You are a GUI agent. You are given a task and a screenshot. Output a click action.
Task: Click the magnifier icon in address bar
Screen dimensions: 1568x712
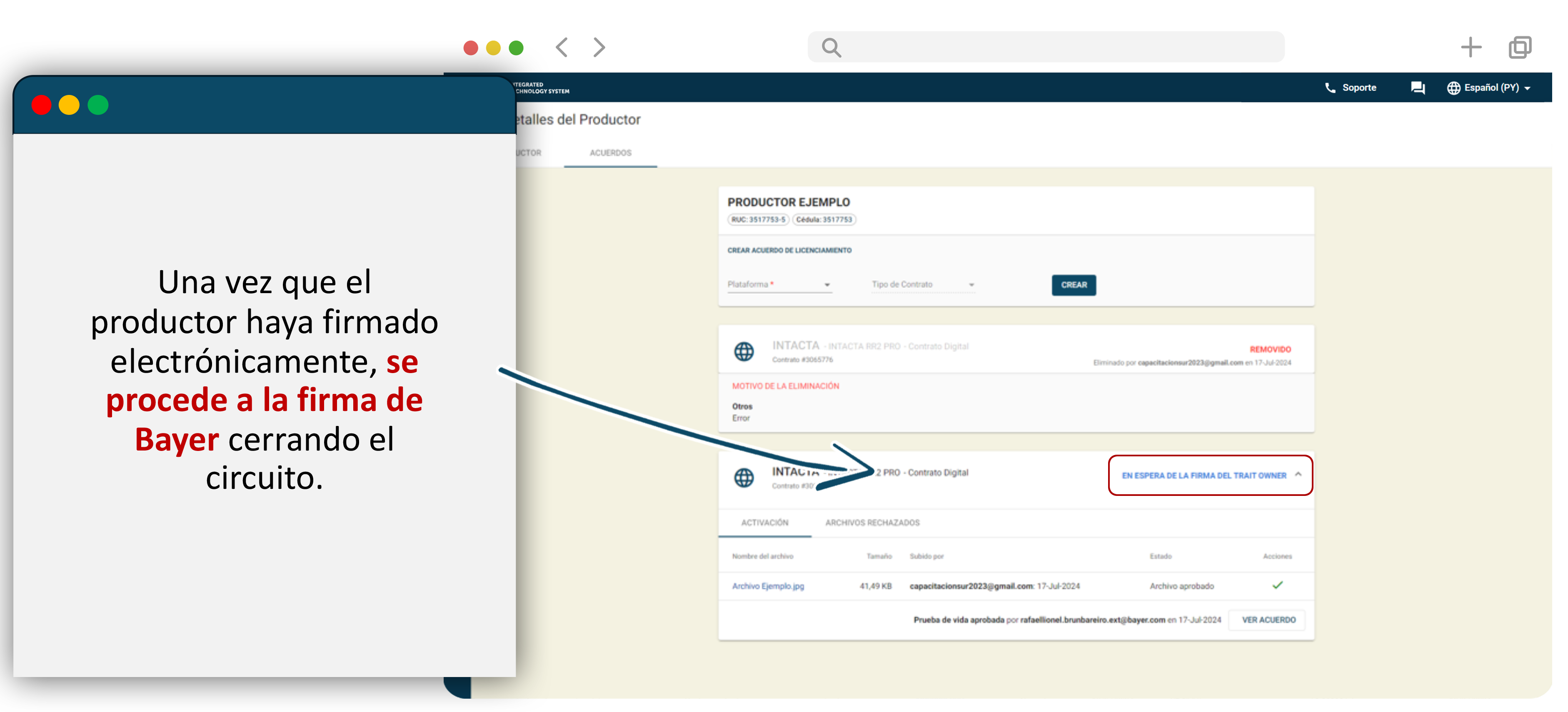coord(831,47)
